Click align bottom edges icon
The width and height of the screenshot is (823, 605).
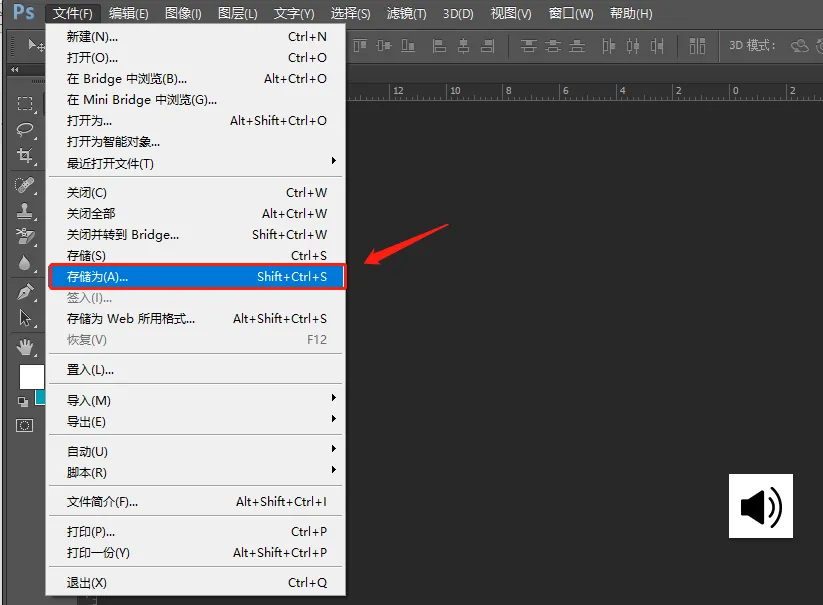408,46
